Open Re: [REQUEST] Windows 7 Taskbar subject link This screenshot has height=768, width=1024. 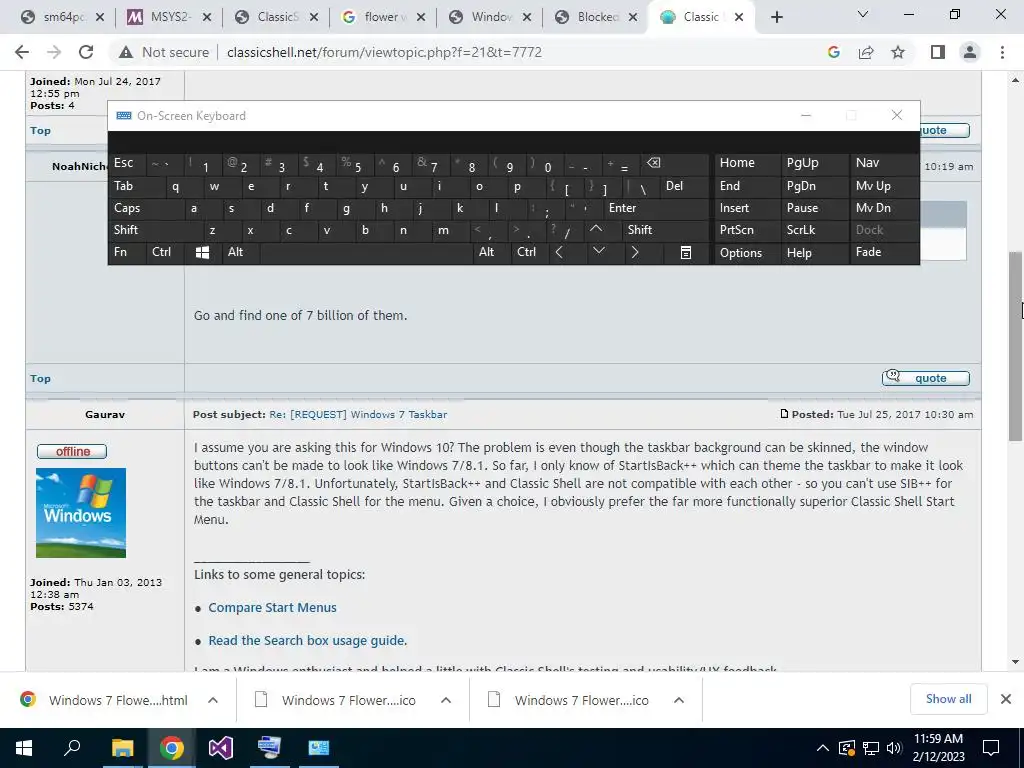click(x=358, y=415)
